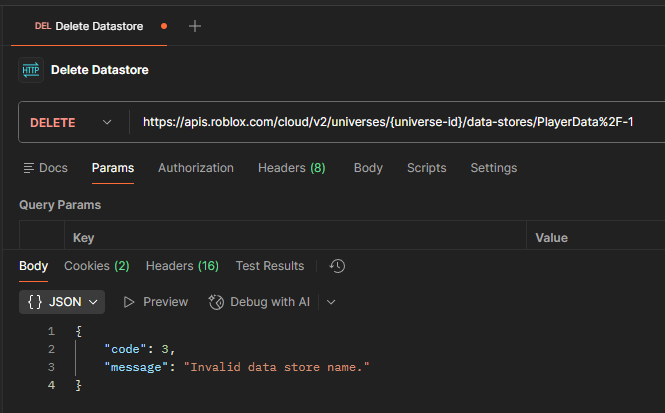The height and width of the screenshot is (413, 665).
Task: Open the request Headers (8) tab
Action: coord(292,168)
